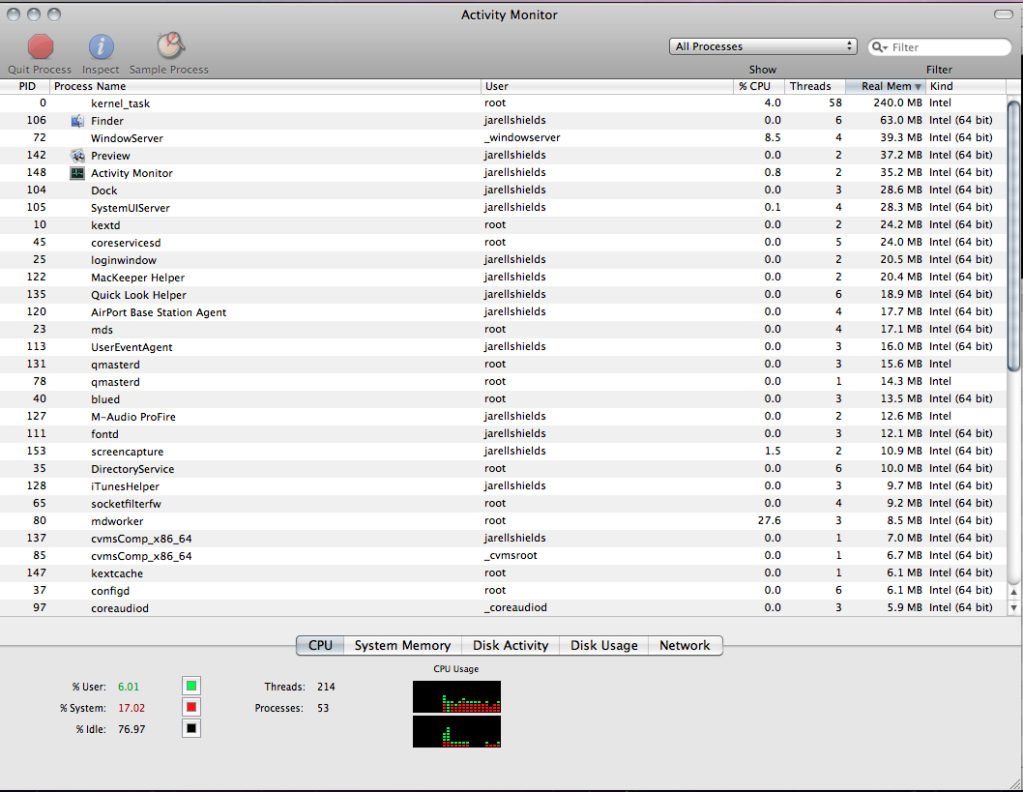Select the configd process
1023x792 pixels.
click(x=503, y=590)
